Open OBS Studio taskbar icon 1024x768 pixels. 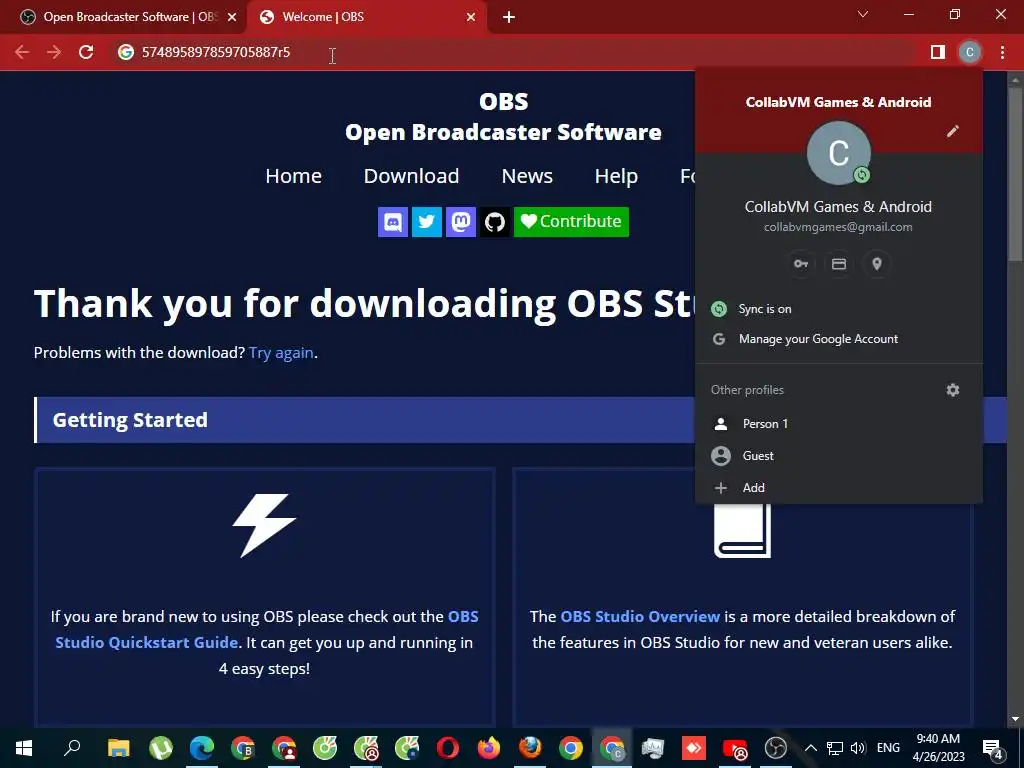click(776, 748)
